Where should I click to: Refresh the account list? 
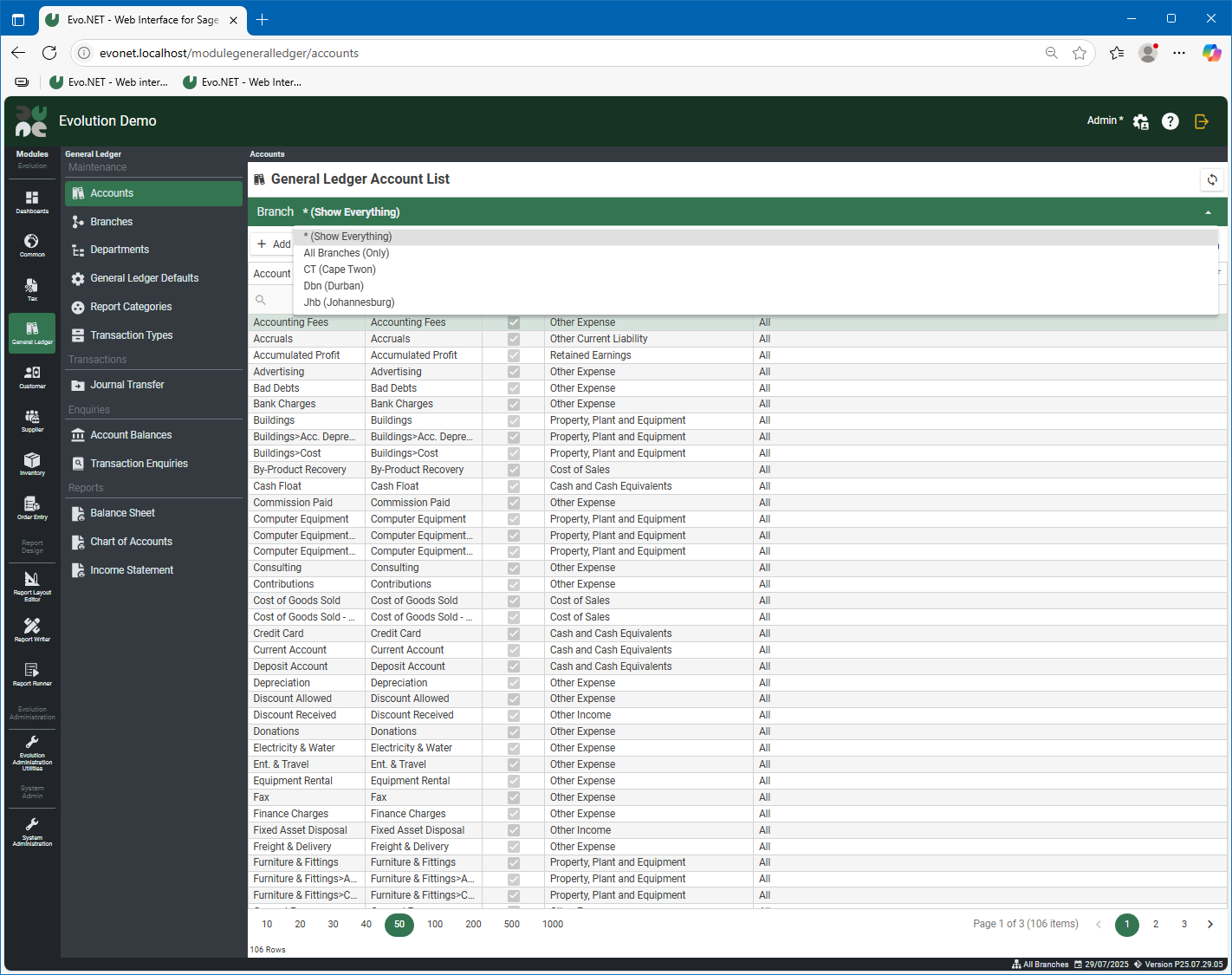pyautogui.click(x=1212, y=179)
